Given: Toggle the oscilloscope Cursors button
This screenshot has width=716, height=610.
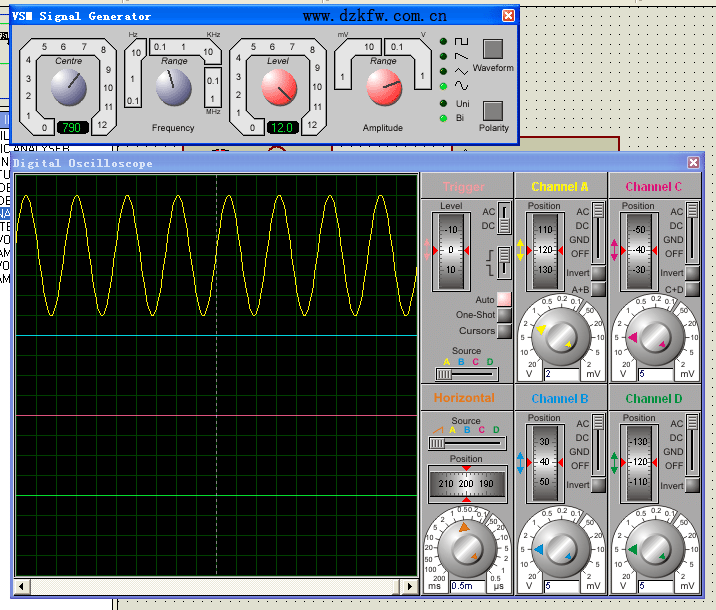Looking at the screenshot, I should [x=504, y=331].
